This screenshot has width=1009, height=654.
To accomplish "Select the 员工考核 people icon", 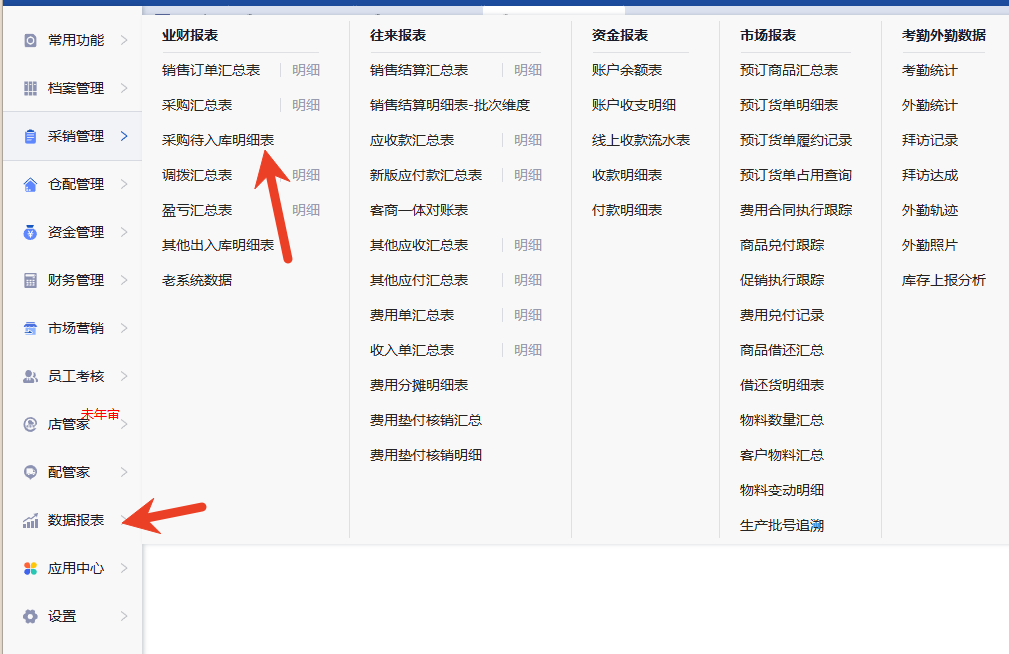I will tap(30, 376).
